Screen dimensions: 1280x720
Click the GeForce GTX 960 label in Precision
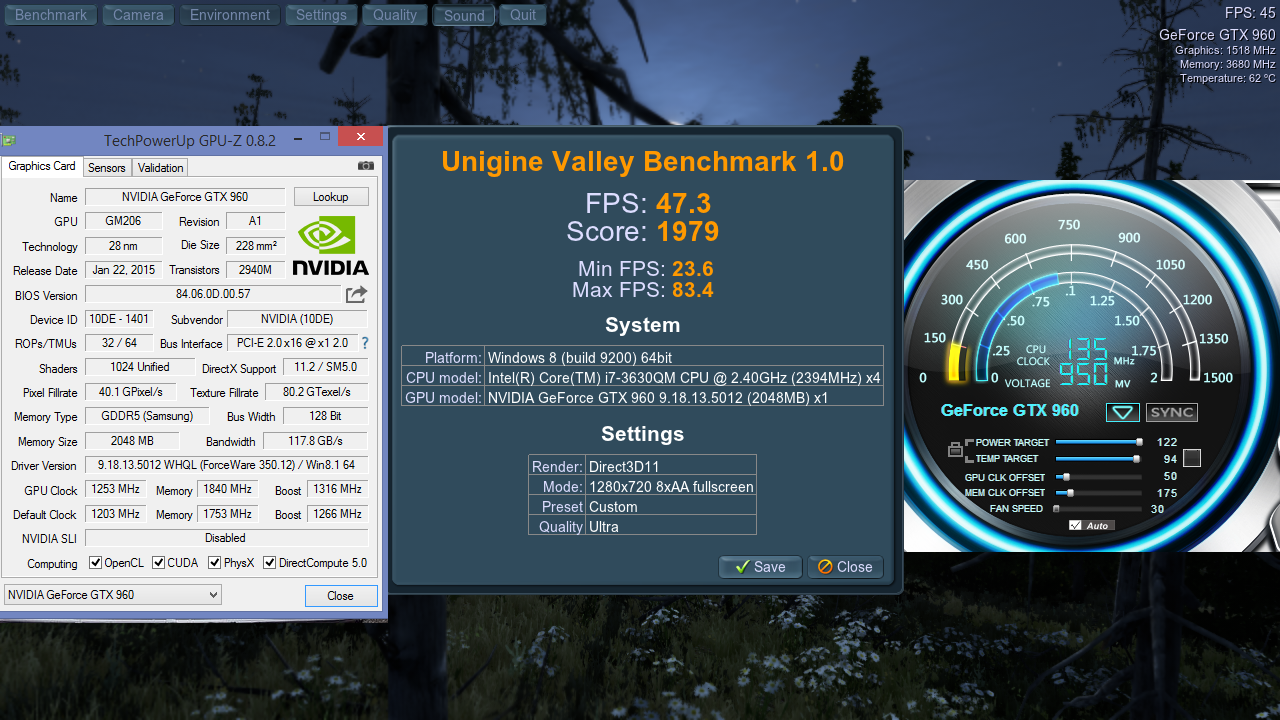1010,410
